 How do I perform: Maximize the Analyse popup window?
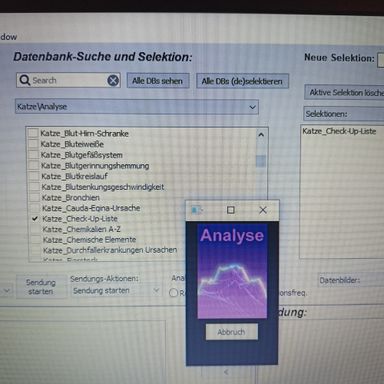[231, 210]
